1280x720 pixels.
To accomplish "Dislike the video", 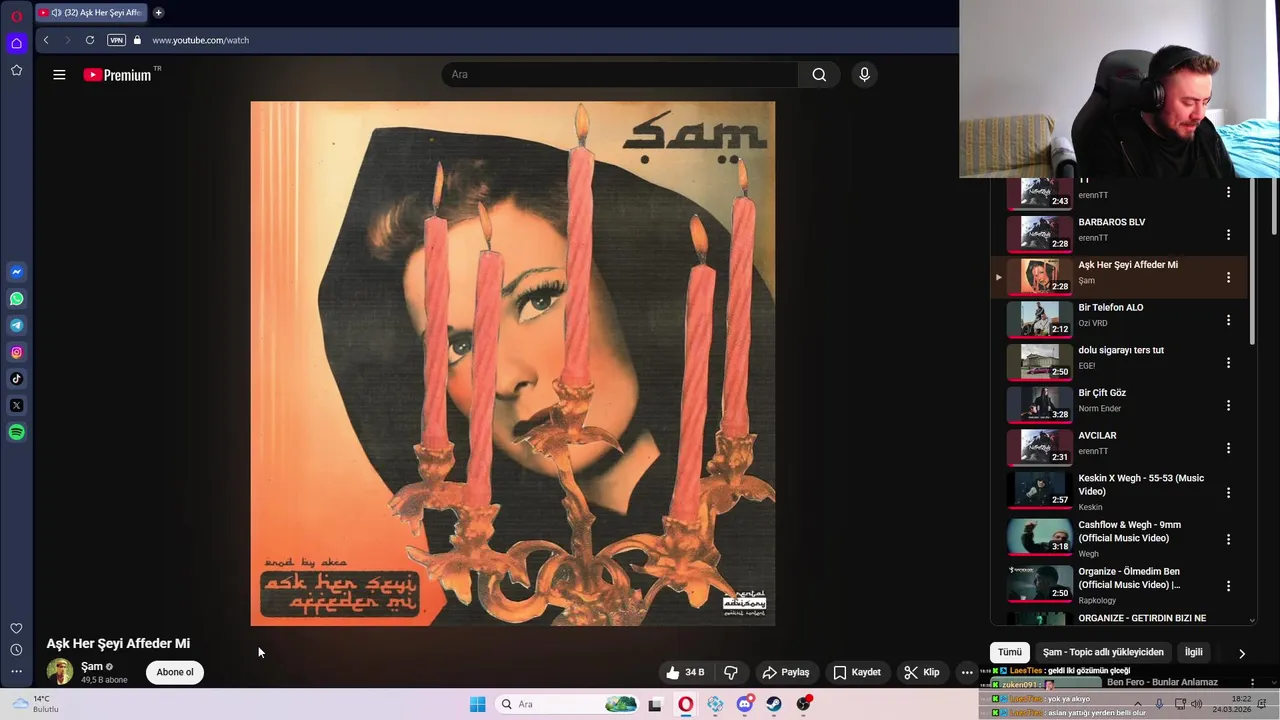I will click(731, 672).
